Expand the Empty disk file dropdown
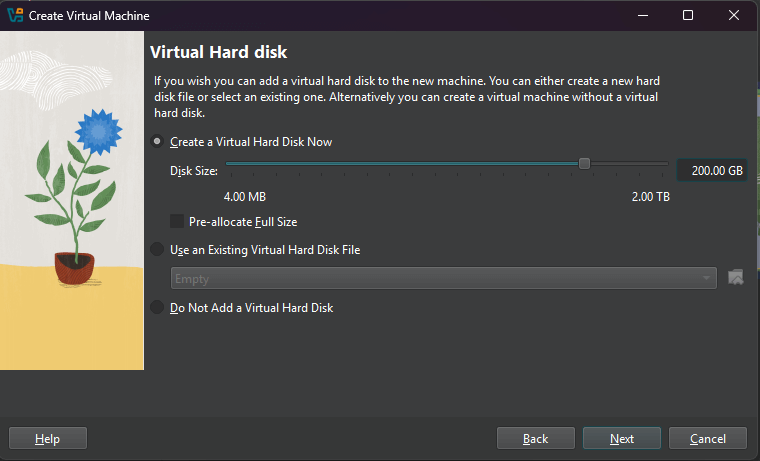The width and height of the screenshot is (760, 461). click(444, 278)
